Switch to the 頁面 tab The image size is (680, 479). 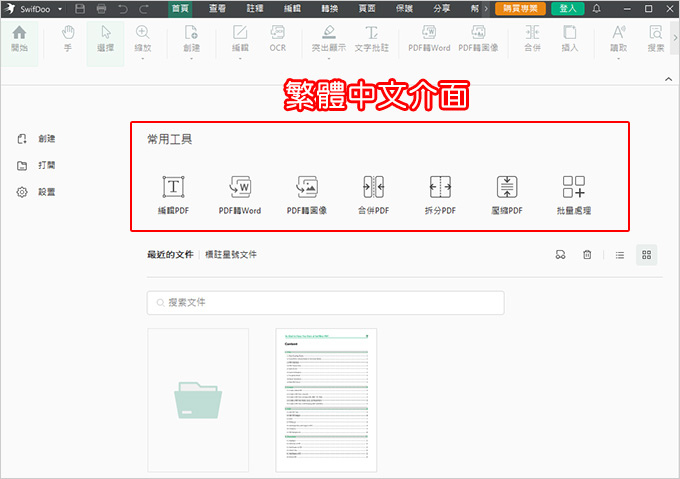pos(367,9)
